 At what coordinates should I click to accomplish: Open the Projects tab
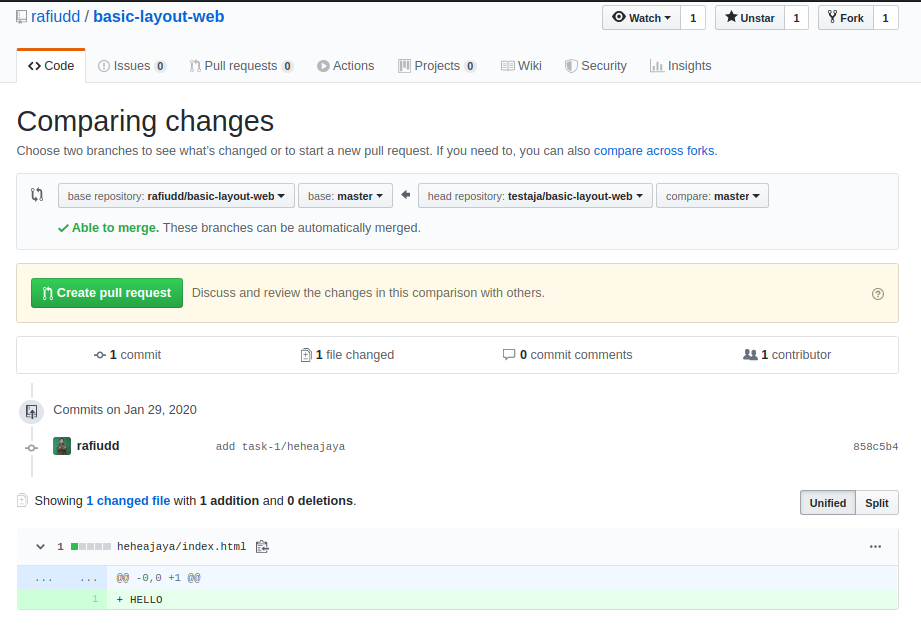click(x=437, y=66)
